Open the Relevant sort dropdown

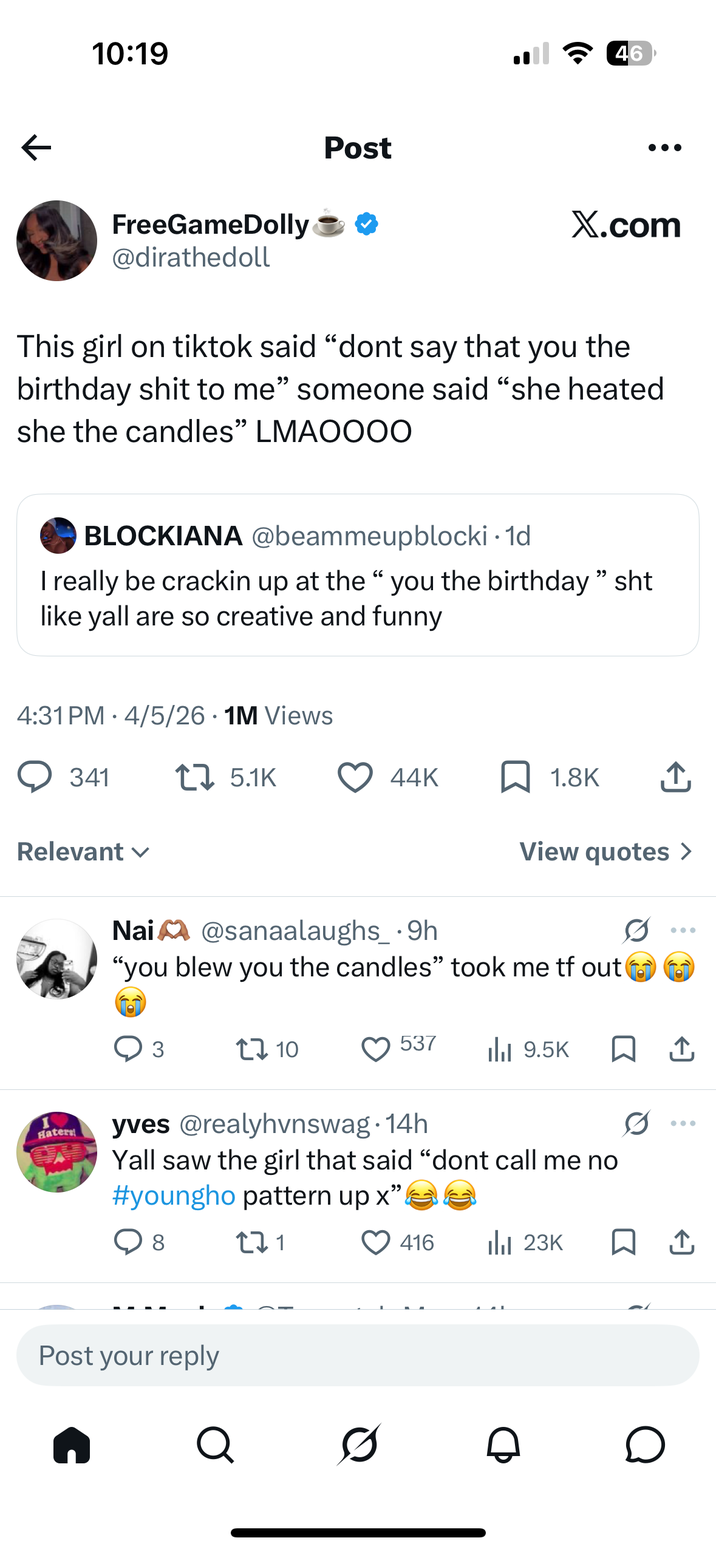coord(84,851)
